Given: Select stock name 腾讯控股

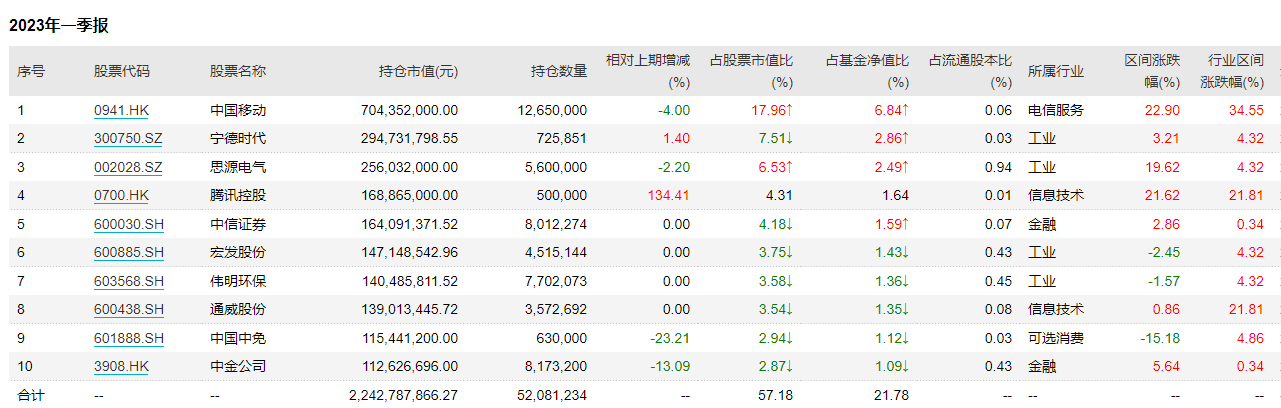Looking at the screenshot, I should point(238,195).
